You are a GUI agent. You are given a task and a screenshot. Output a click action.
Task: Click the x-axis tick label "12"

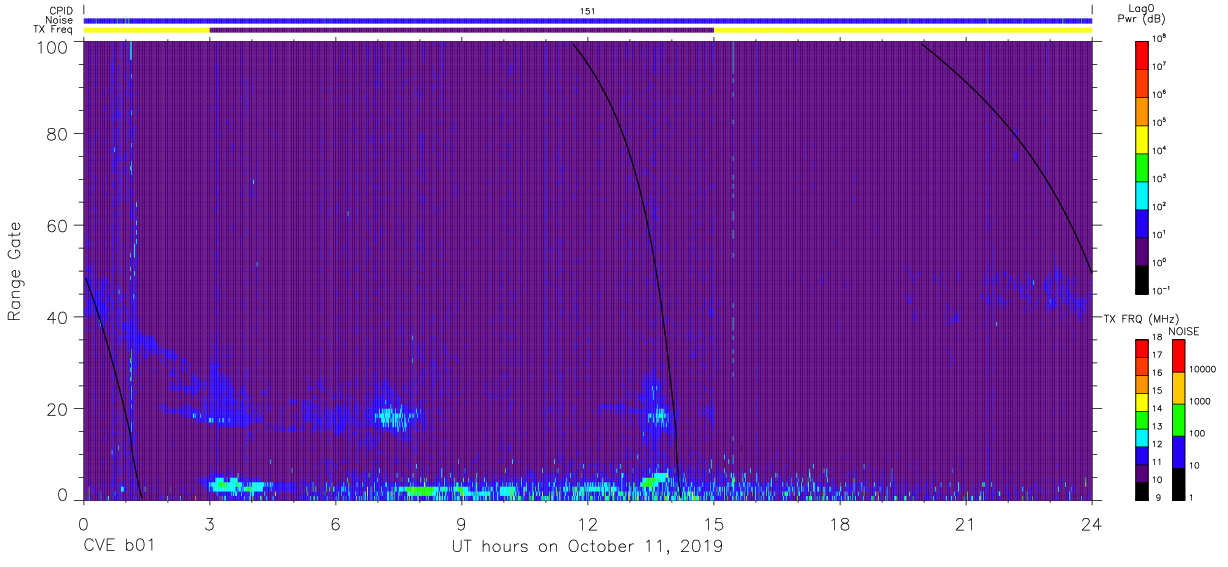[587, 523]
